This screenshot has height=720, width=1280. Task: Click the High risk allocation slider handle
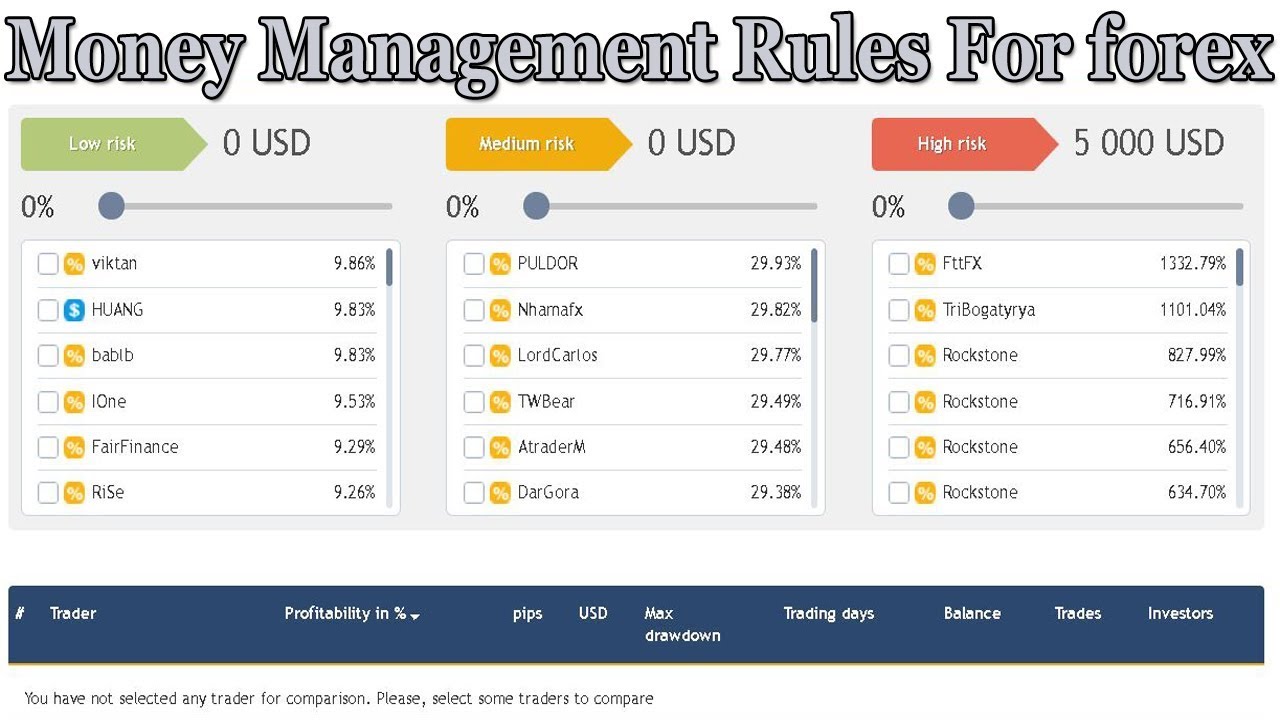click(x=961, y=206)
